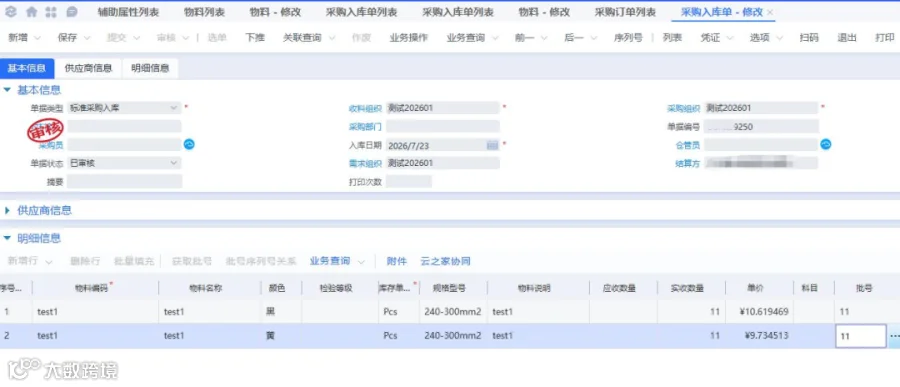Click 退出 in the toolbar
This screenshot has width=900, height=387.
(x=847, y=38)
